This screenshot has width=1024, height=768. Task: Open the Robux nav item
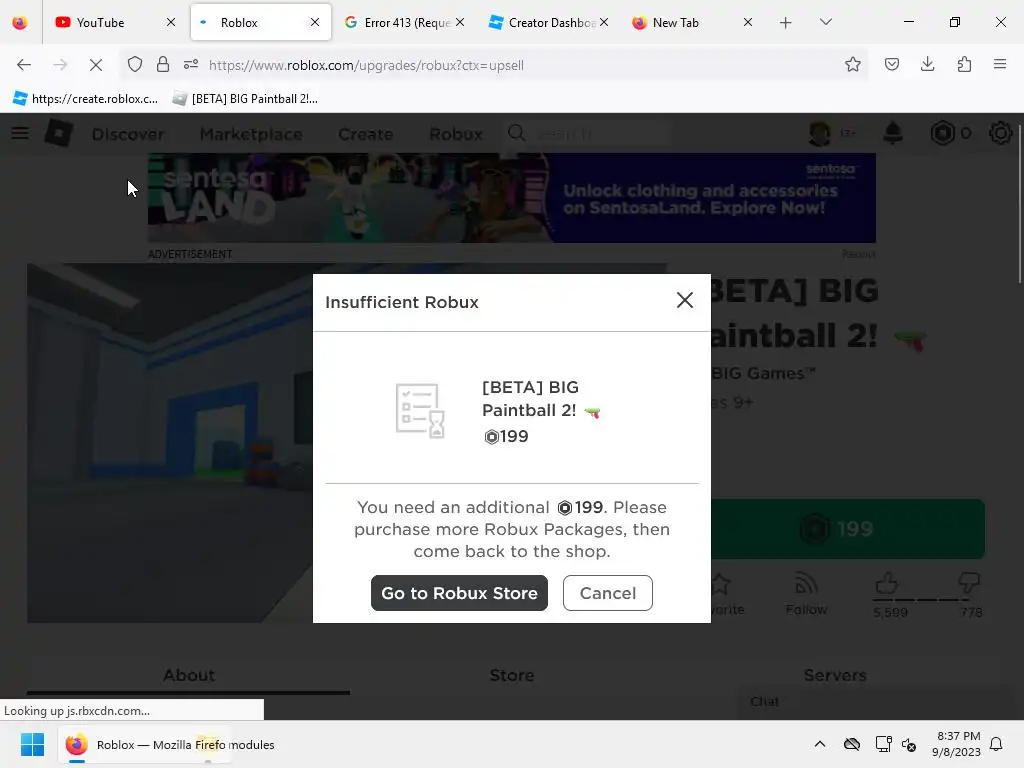[456, 134]
